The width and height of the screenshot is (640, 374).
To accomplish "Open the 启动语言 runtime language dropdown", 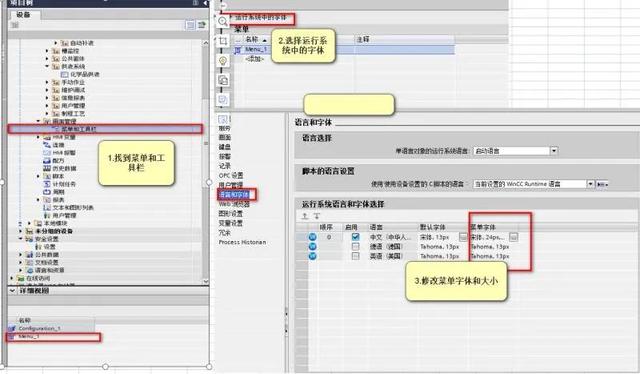I will 553,151.
